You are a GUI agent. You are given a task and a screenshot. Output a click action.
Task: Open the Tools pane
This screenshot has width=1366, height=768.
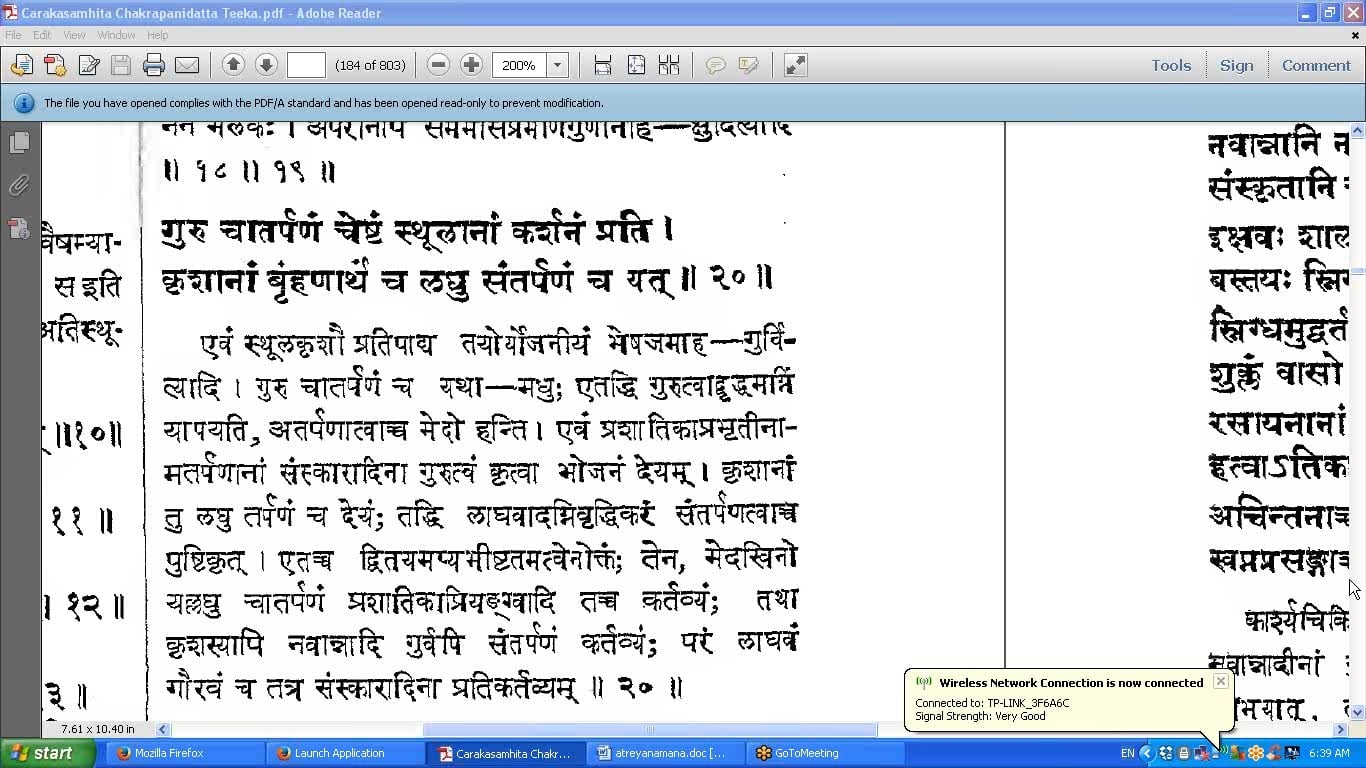1170,65
